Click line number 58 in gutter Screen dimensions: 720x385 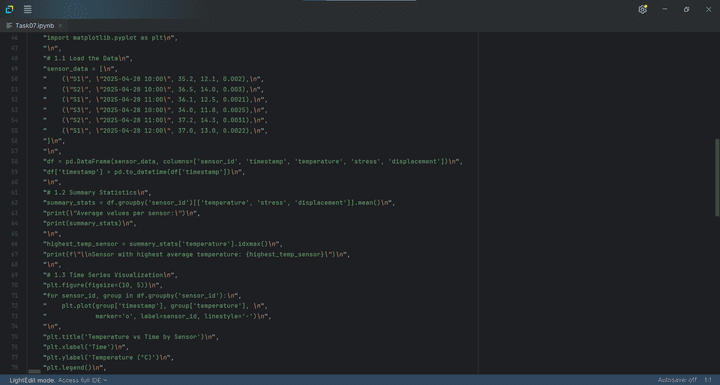[14, 162]
